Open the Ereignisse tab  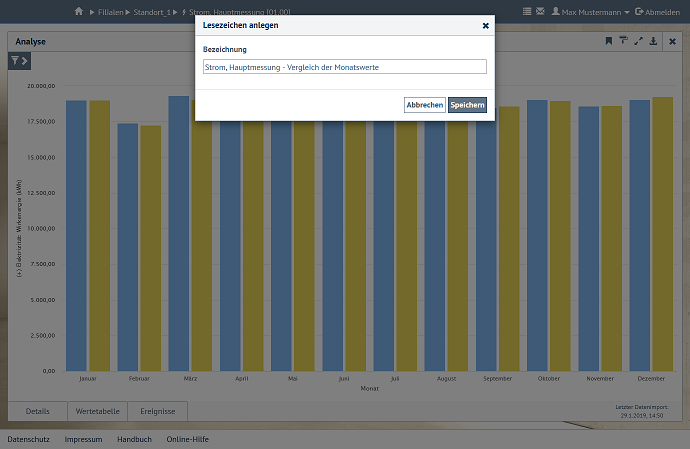click(158, 411)
